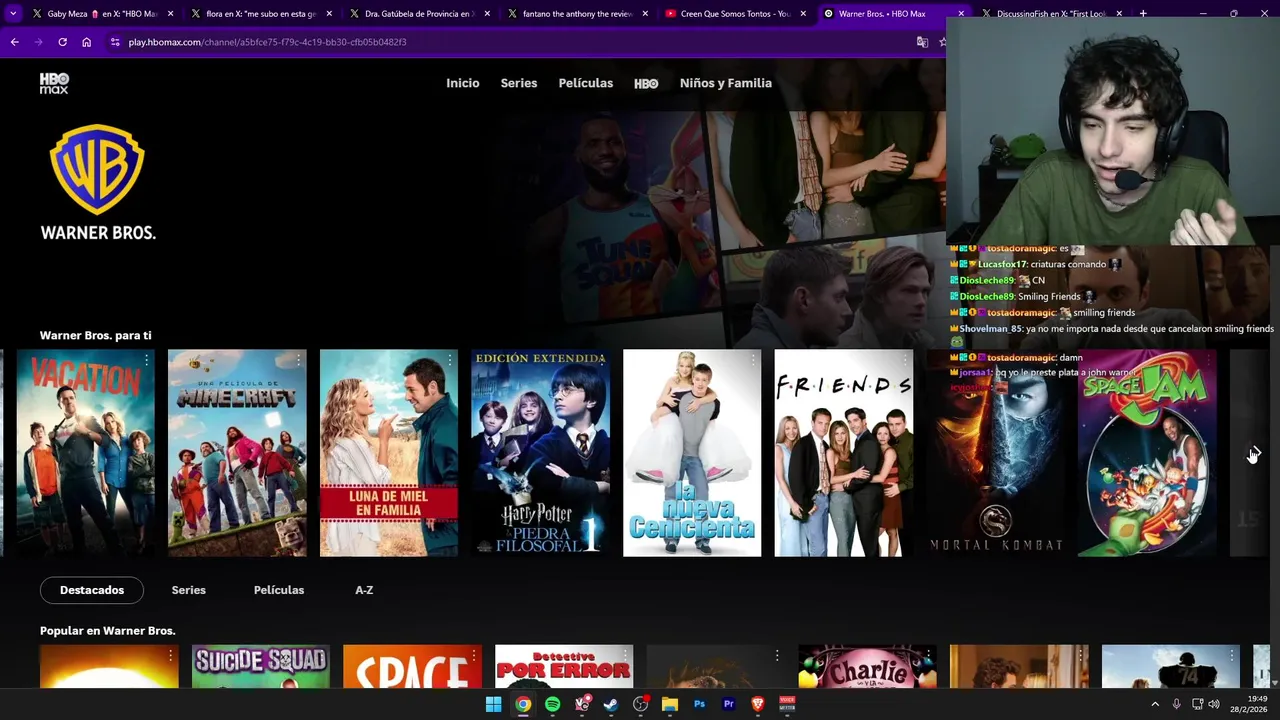1280x720 pixels.
Task: Close the Gaby Meza browser tab
Action: tap(171, 14)
